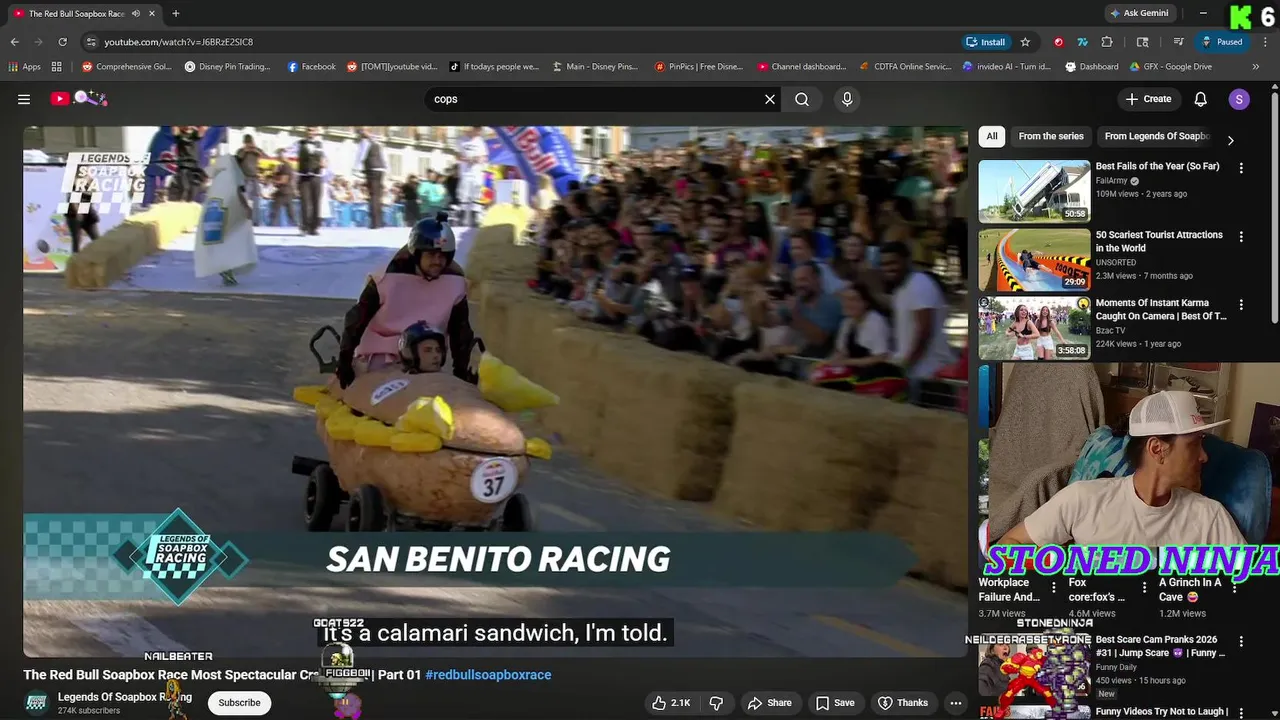Clear the search box text with X
The height and width of the screenshot is (720, 1280).
tap(770, 99)
